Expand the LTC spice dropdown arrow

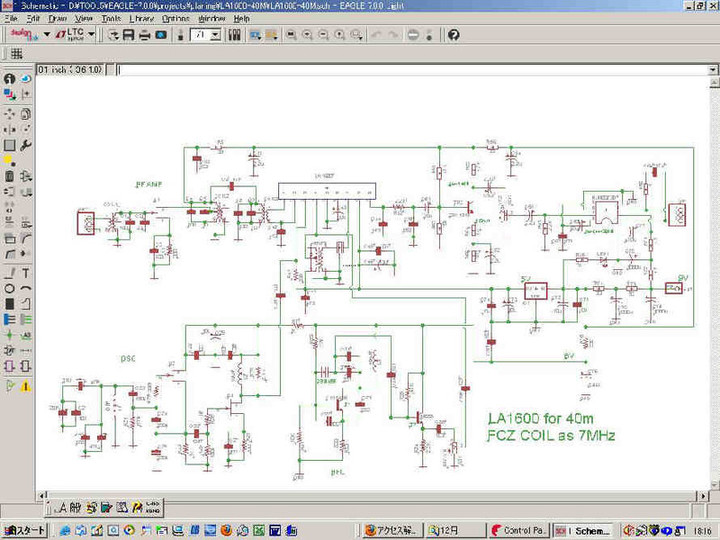click(x=92, y=35)
